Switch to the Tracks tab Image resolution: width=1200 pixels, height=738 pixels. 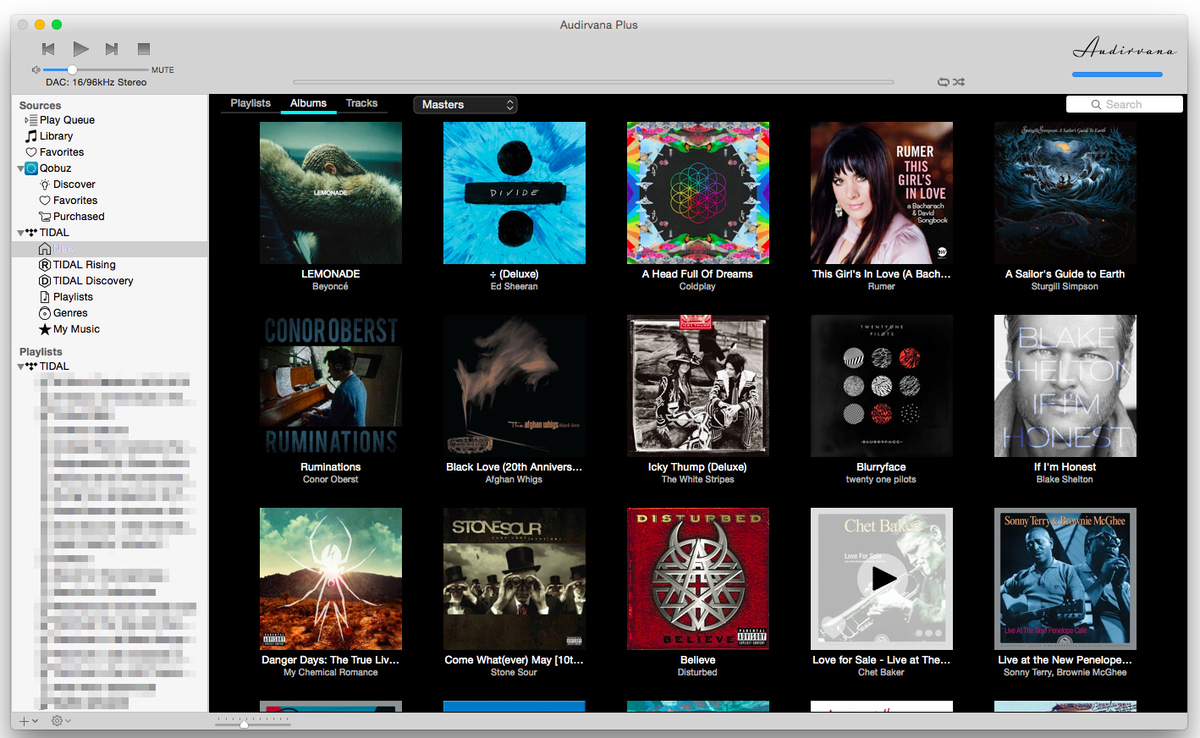(362, 103)
